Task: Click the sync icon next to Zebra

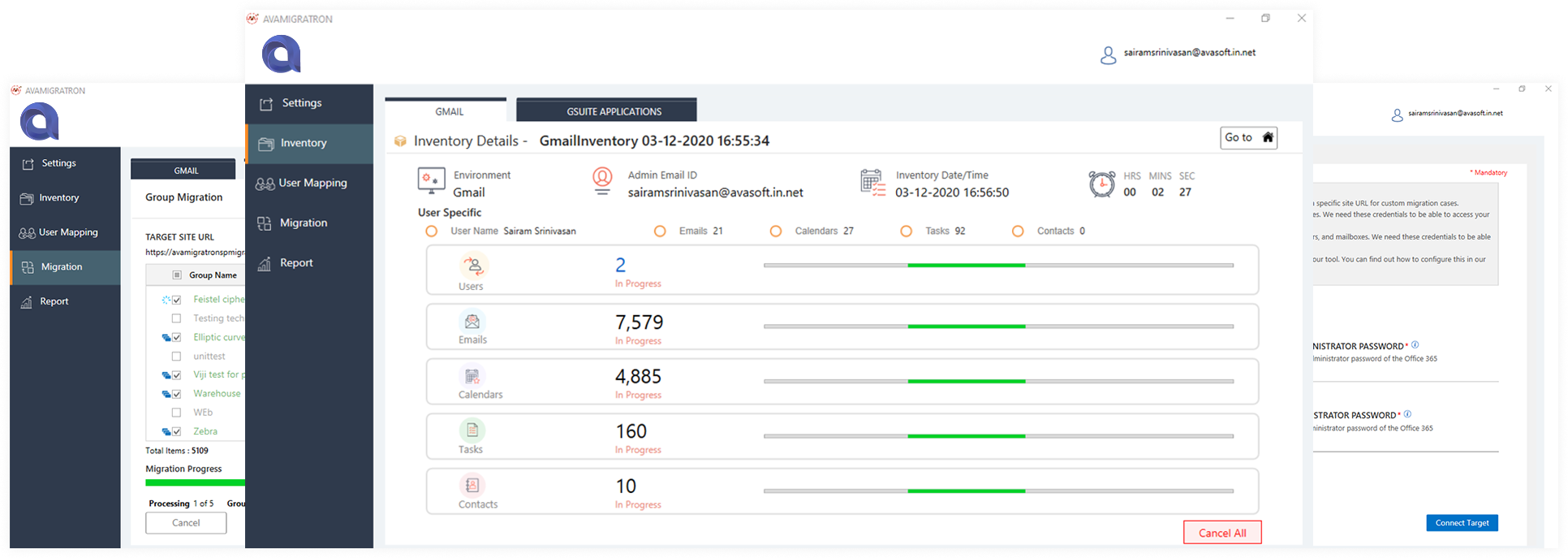Action: point(166,432)
